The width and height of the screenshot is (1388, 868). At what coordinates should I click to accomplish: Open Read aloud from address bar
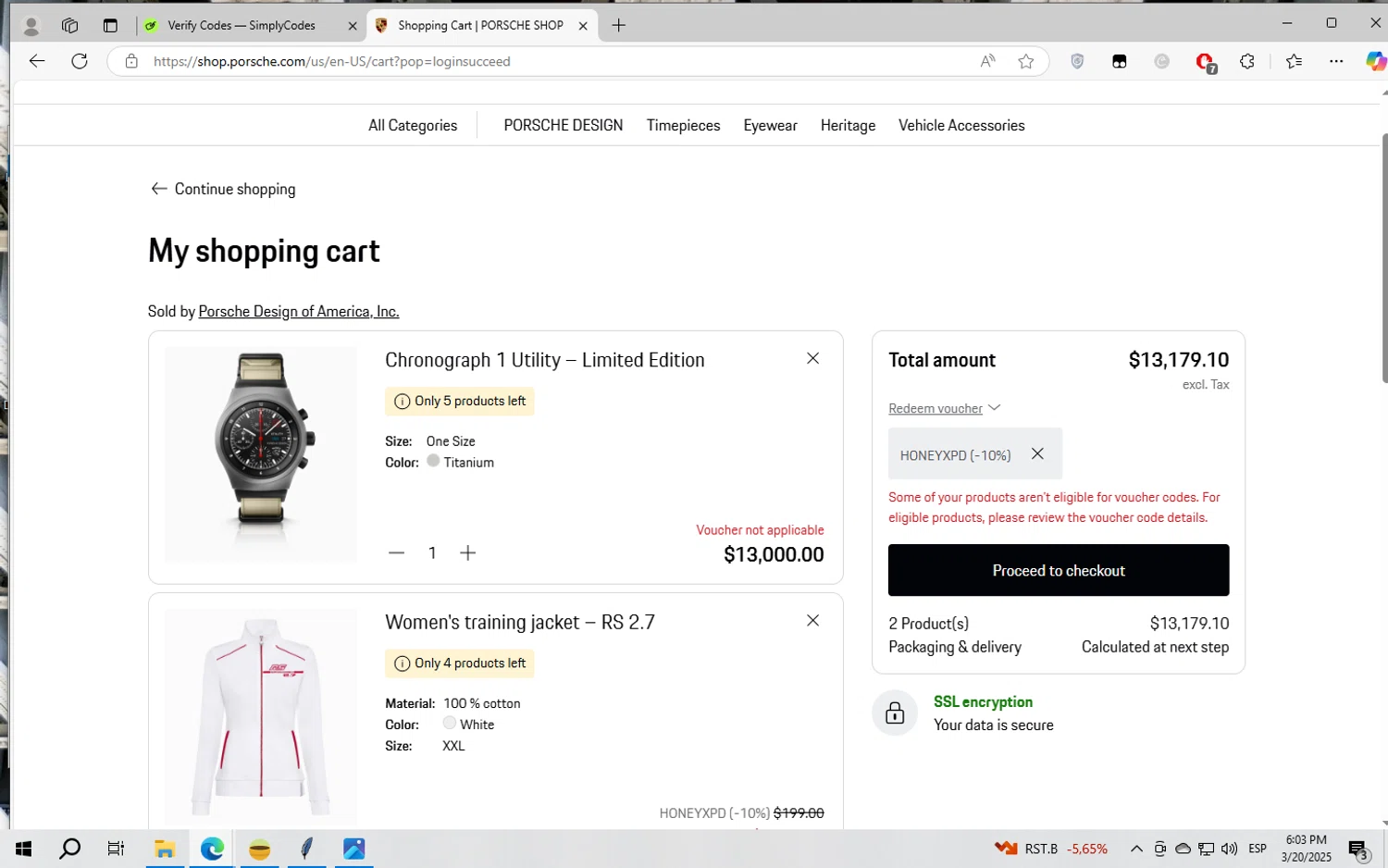click(x=988, y=61)
